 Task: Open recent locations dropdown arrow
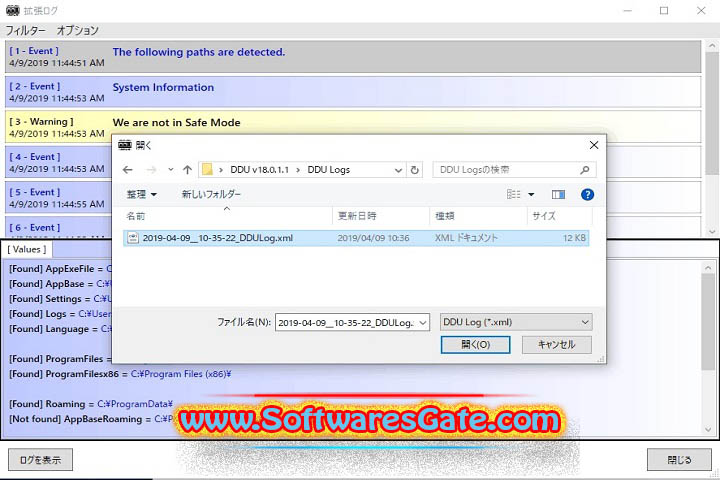point(170,169)
